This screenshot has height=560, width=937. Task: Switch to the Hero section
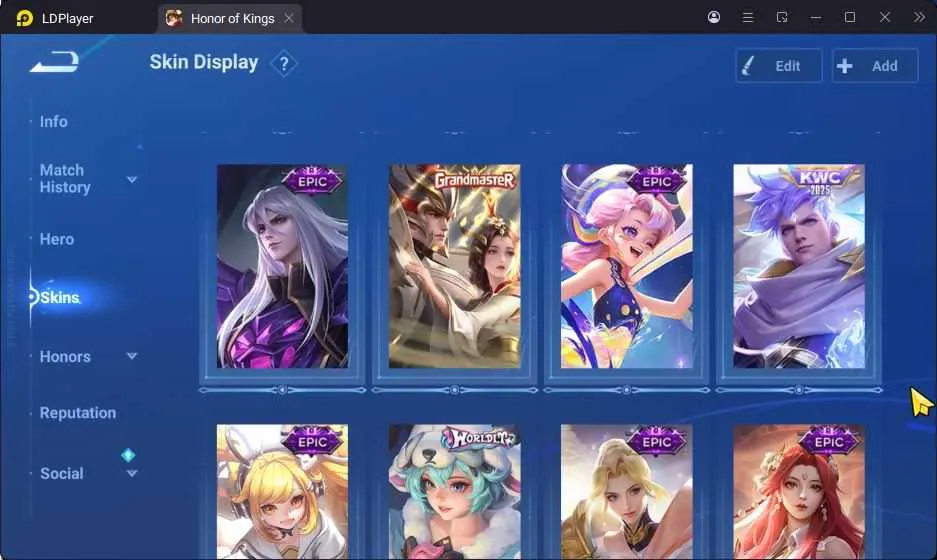tap(57, 239)
